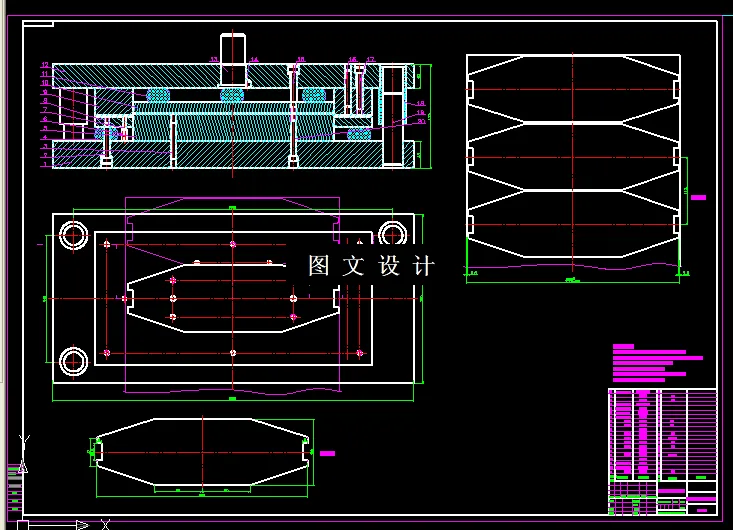Select part balloon number 17
Viewport: 733px width, 530px height.
pyautogui.click(x=371, y=59)
